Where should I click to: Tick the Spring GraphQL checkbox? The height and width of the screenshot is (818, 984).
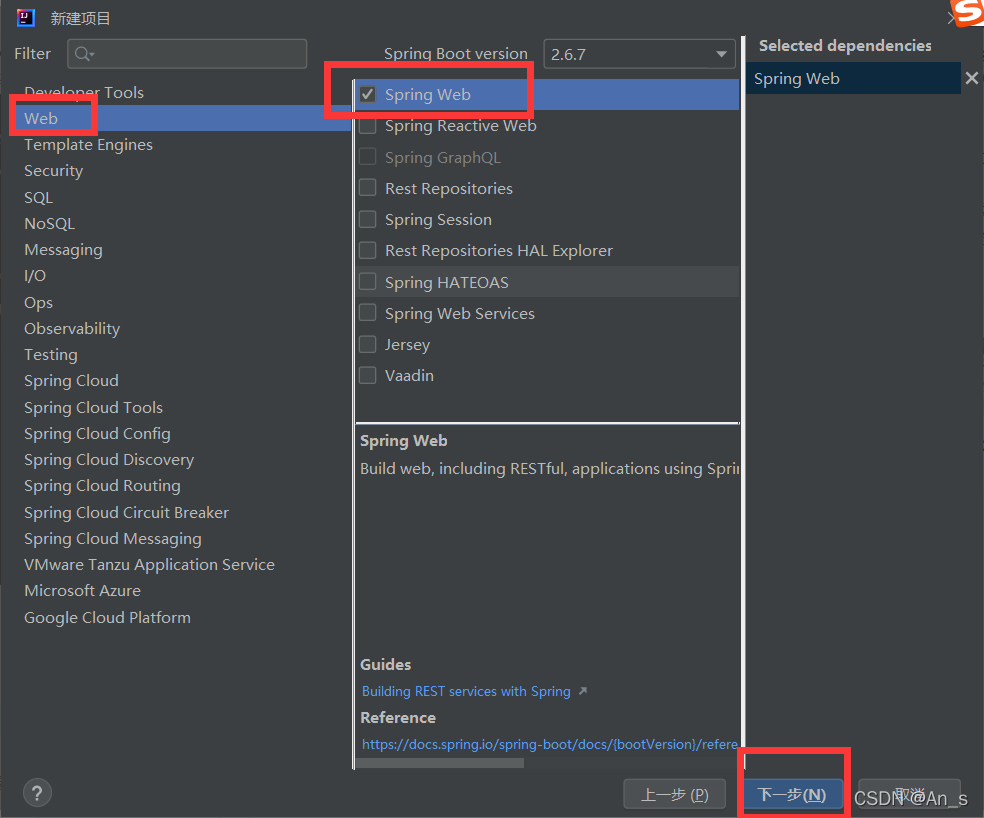[368, 157]
